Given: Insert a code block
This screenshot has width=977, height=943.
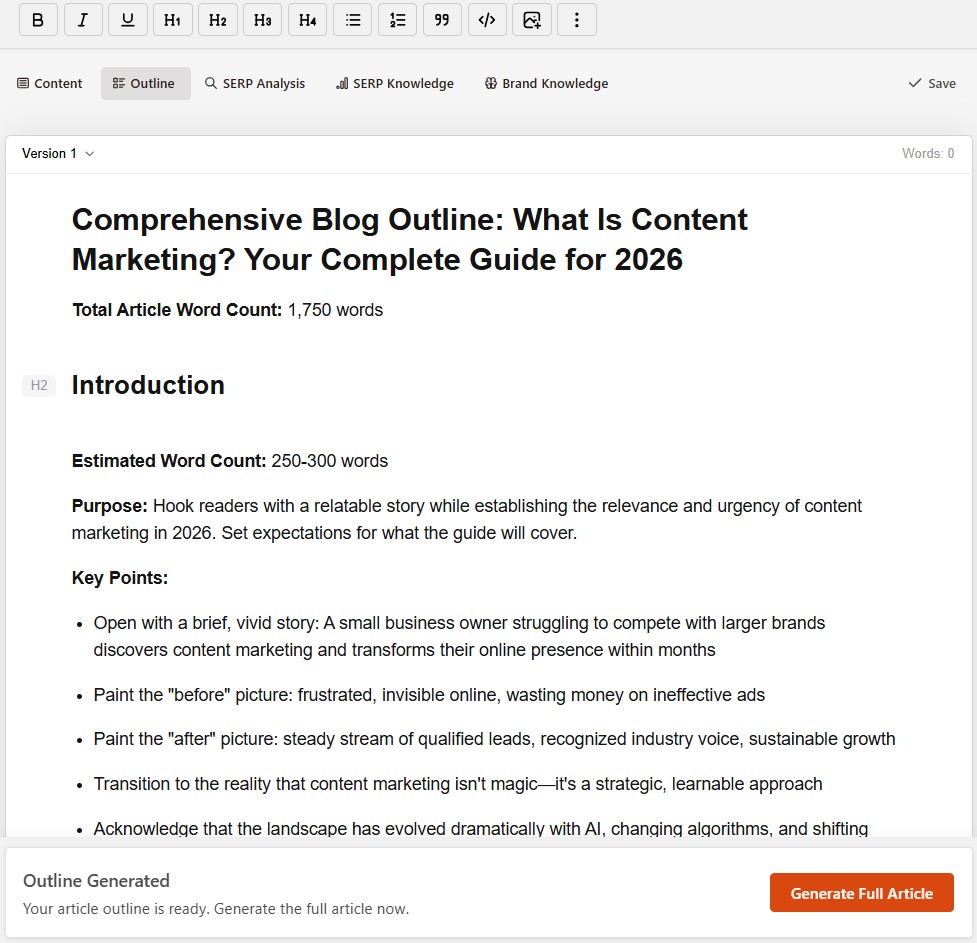Looking at the screenshot, I should click(487, 19).
